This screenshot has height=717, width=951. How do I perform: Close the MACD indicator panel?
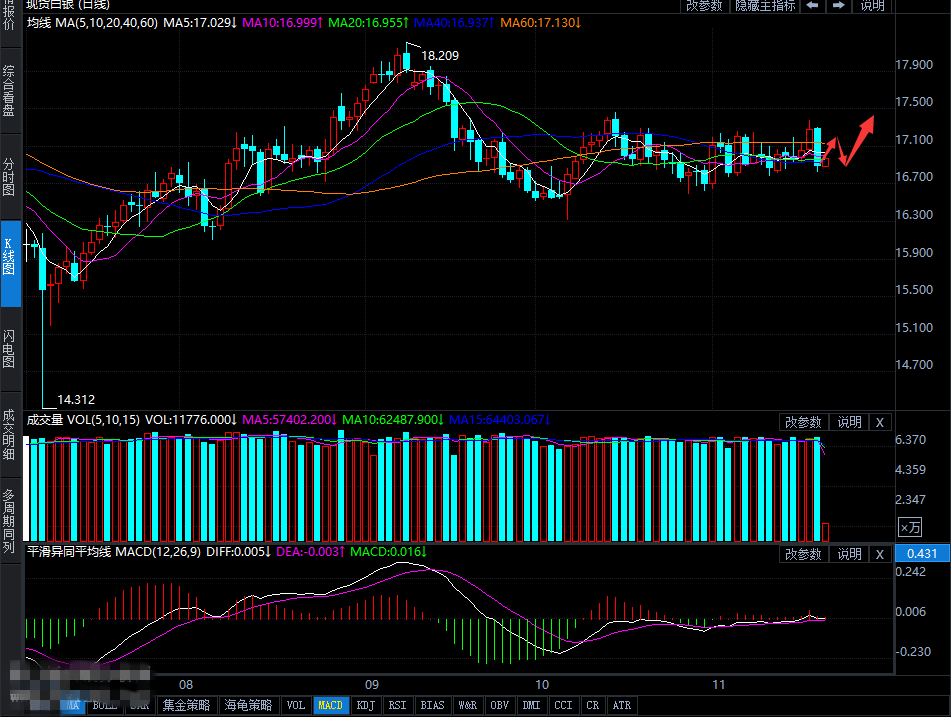879,554
